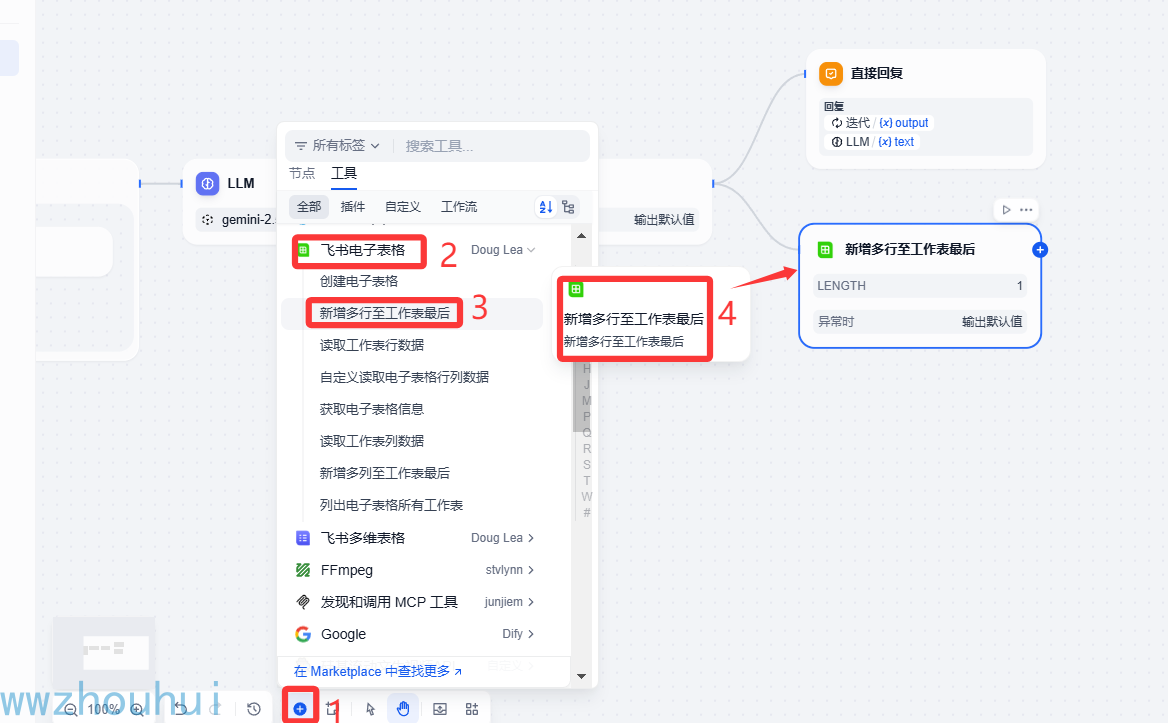Activate the hand pan mode tool
Screen dimensions: 1168x723
coord(403,709)
